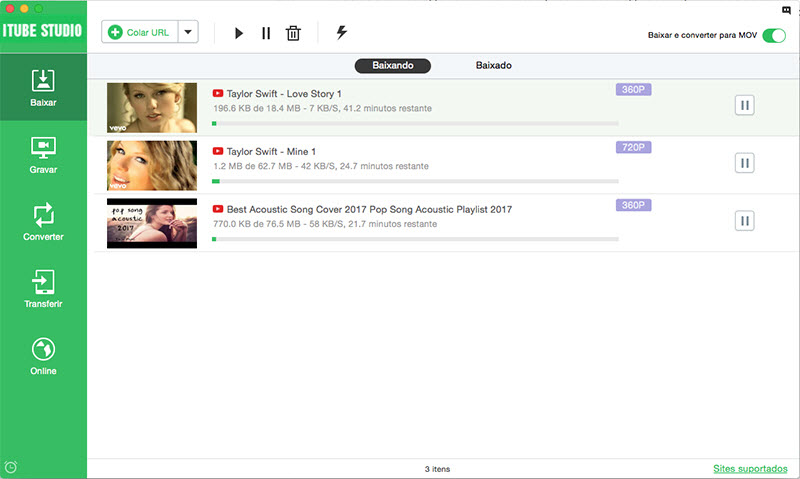Click the 360P badge on Love Story
800x479 pixels.
point(633,89)
